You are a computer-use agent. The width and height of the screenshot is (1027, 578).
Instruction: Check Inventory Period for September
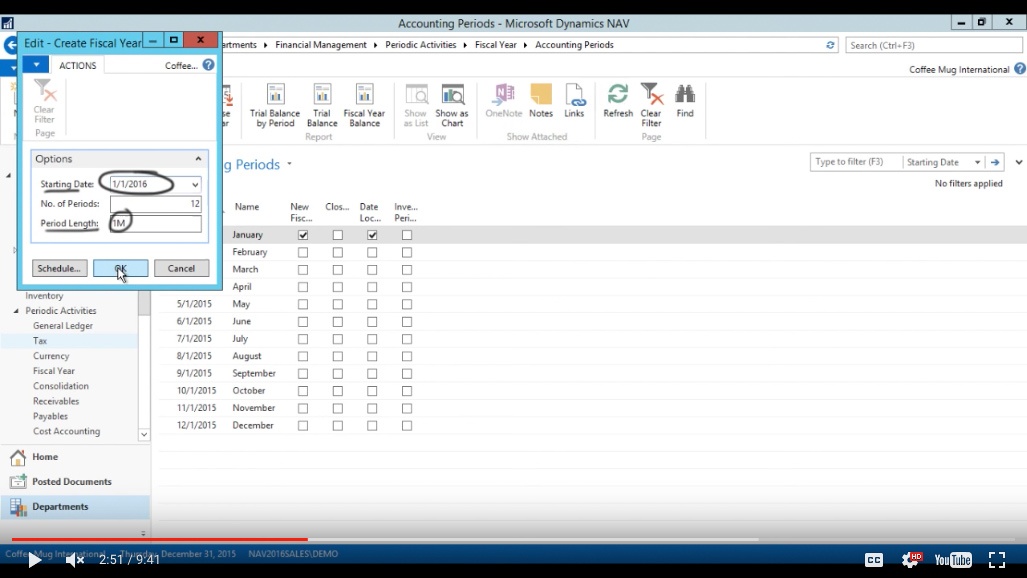pyautogui.click(x=407, y=374)
